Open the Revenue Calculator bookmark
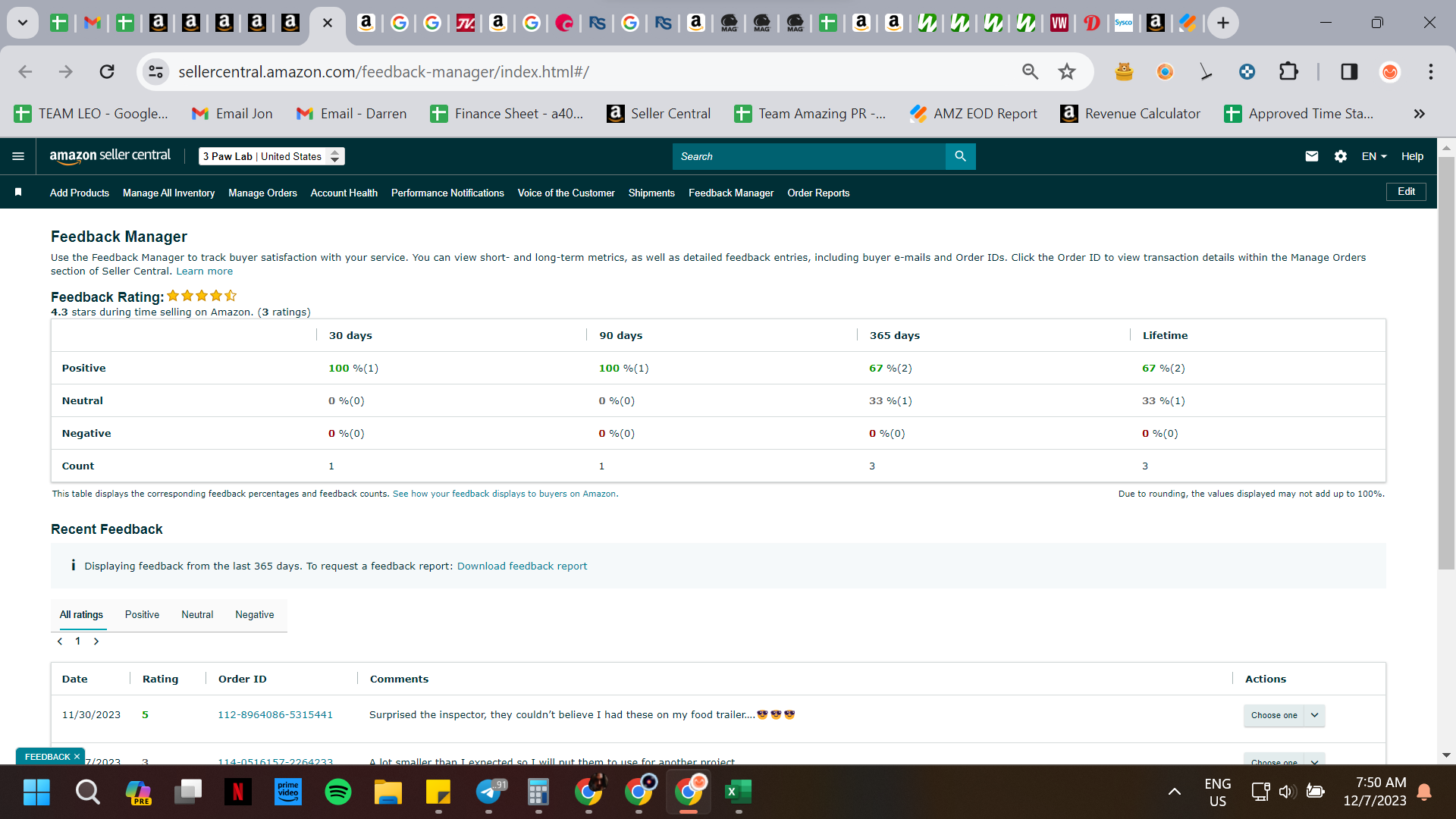The width and height of the screenshot is (1456, 819). pyautogui.click(x=1130, y=114)
